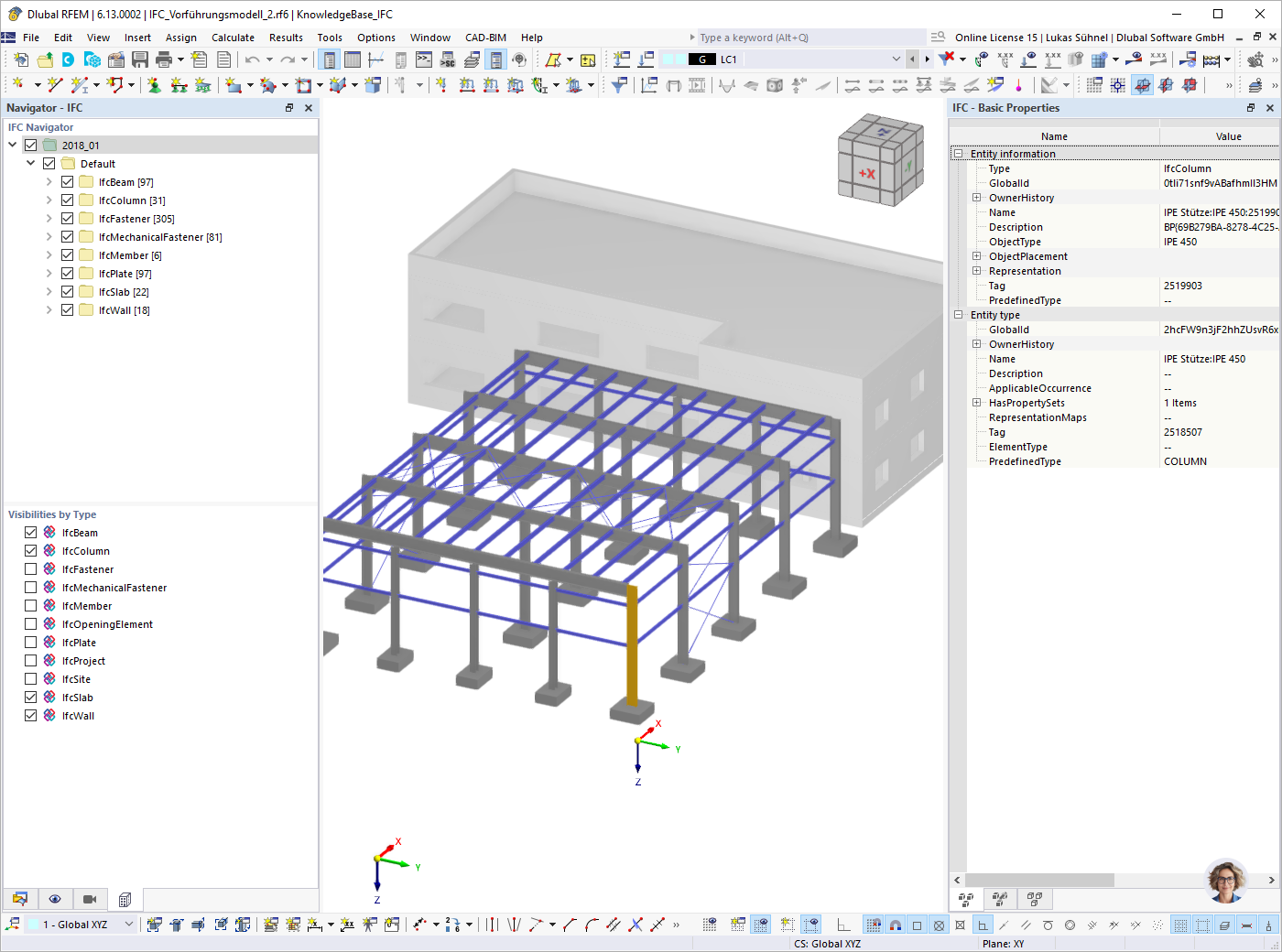Open the Display tab with eye icon
This screenshot has height=952, width=1282.
coord(55,899)
